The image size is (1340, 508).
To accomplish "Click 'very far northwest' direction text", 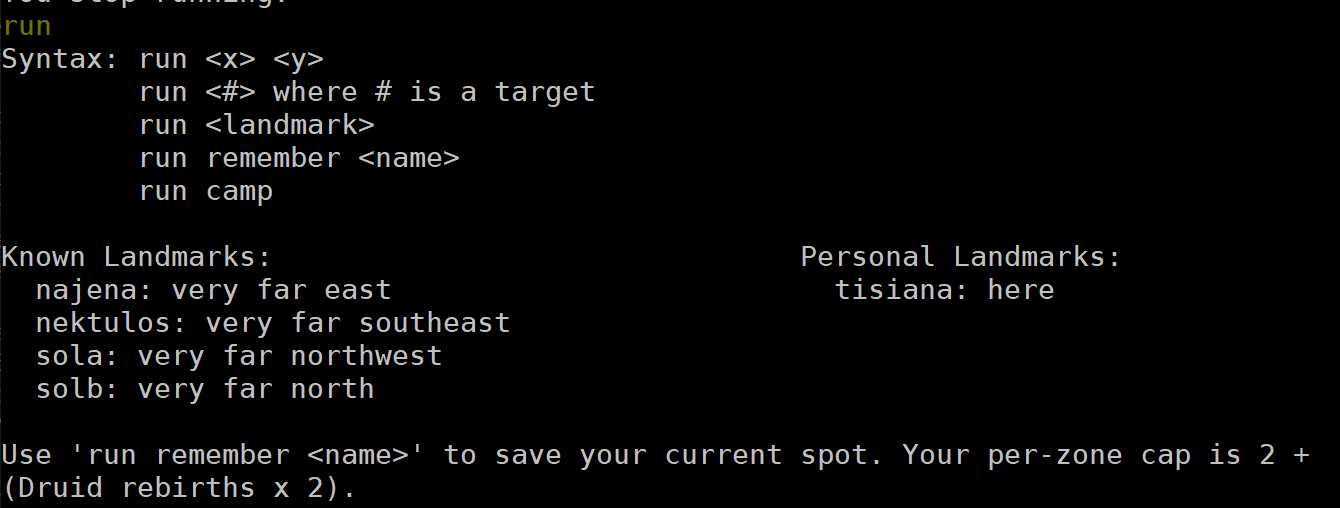I will click(290, 356).
